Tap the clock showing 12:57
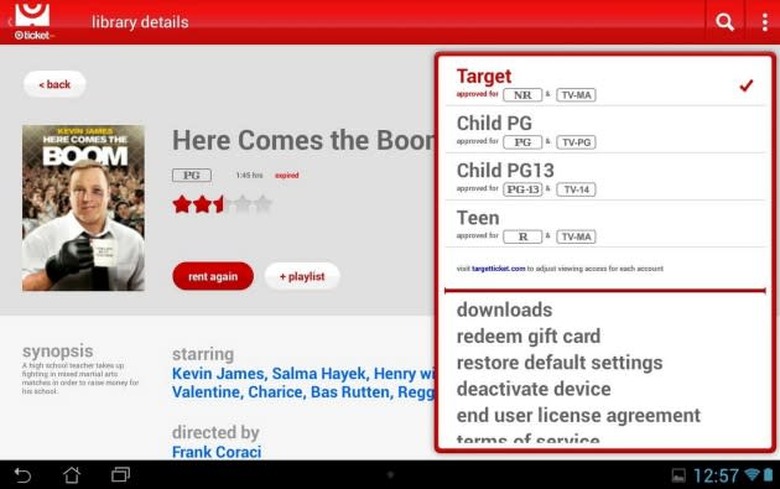 716,475
